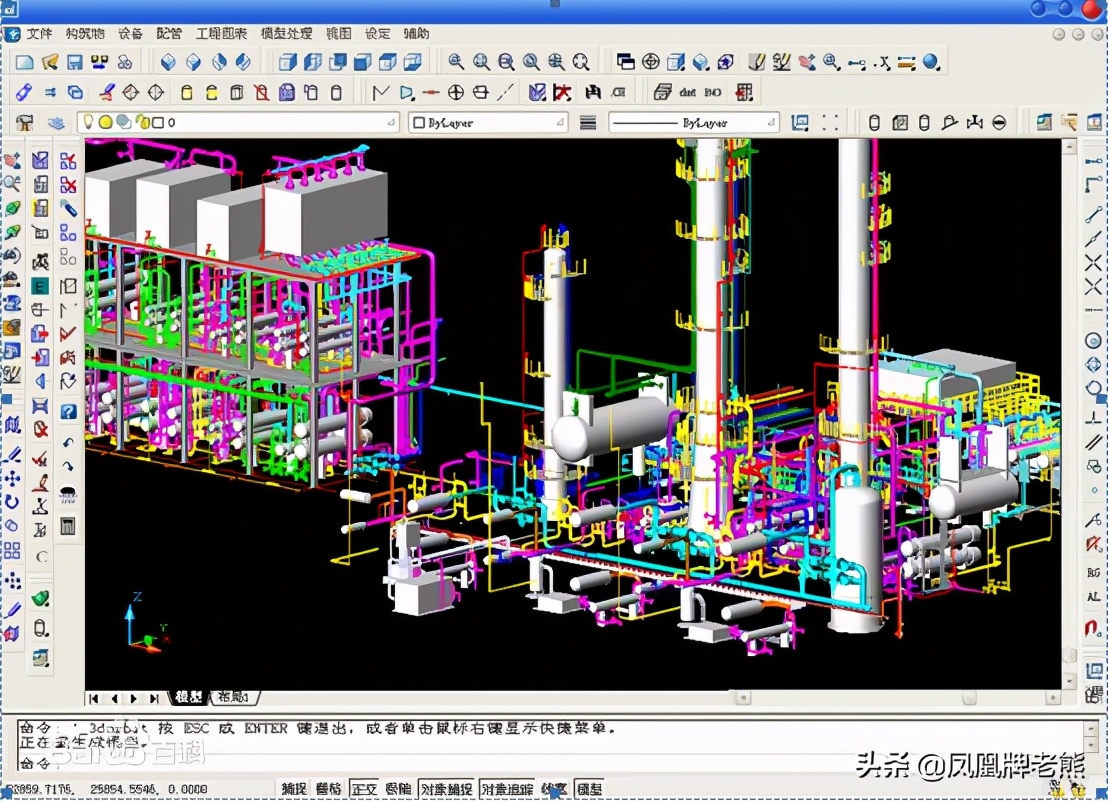Switch to the 模型 model tab
The width and height of the screenshot is (1108, 802).
(x=188, y=697)
